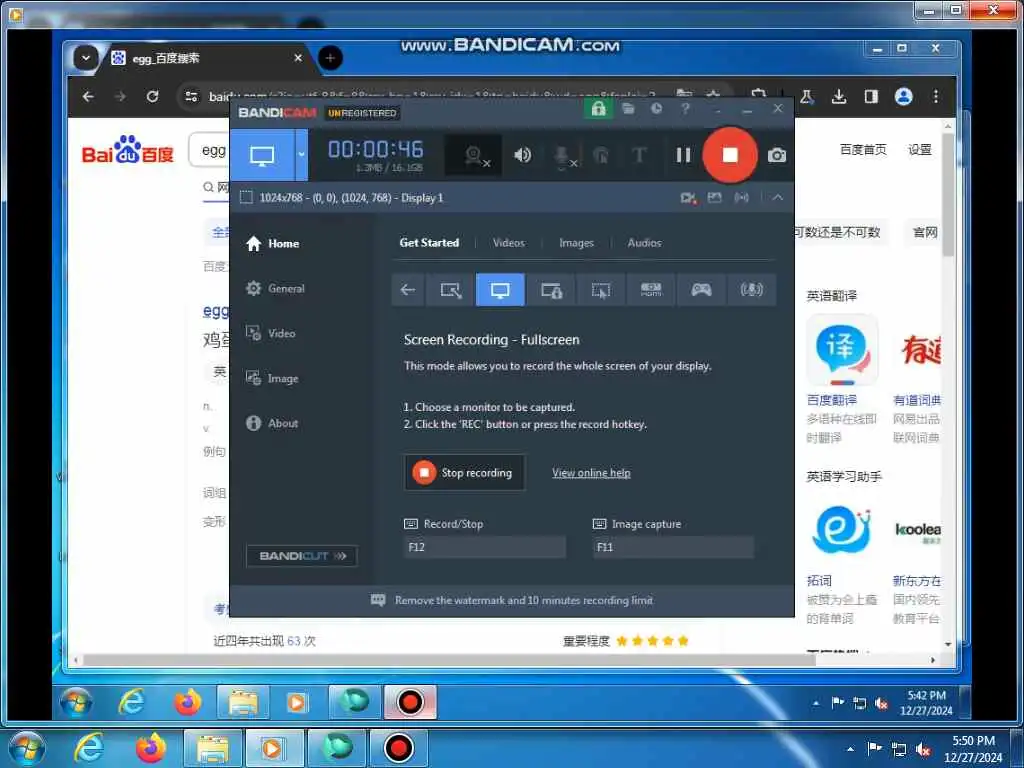This screenshot has width=1024, height=768.
Task: Select HDMI device recording mode
Action: 651,289
